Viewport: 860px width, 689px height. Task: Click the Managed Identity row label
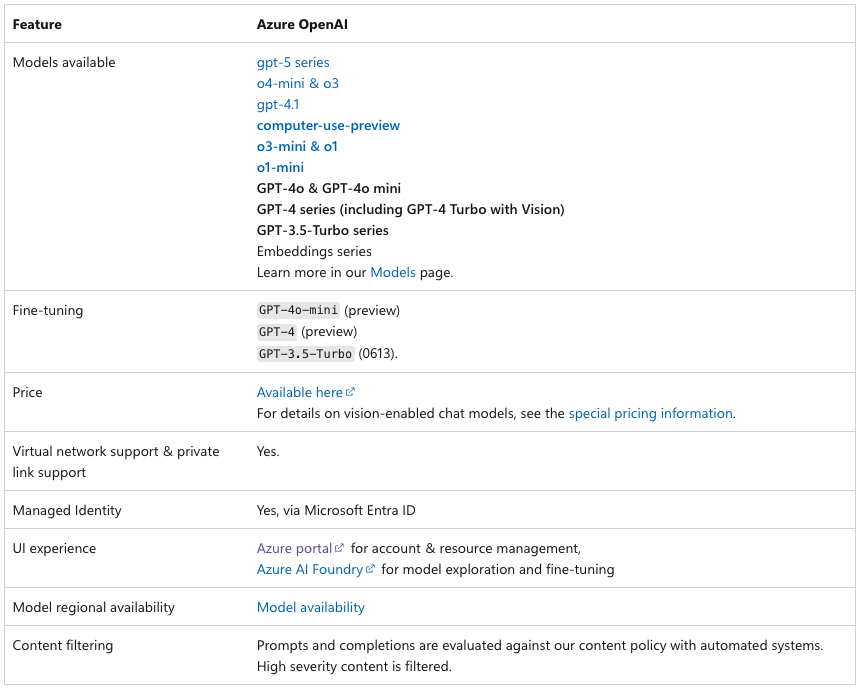(67, 510)
